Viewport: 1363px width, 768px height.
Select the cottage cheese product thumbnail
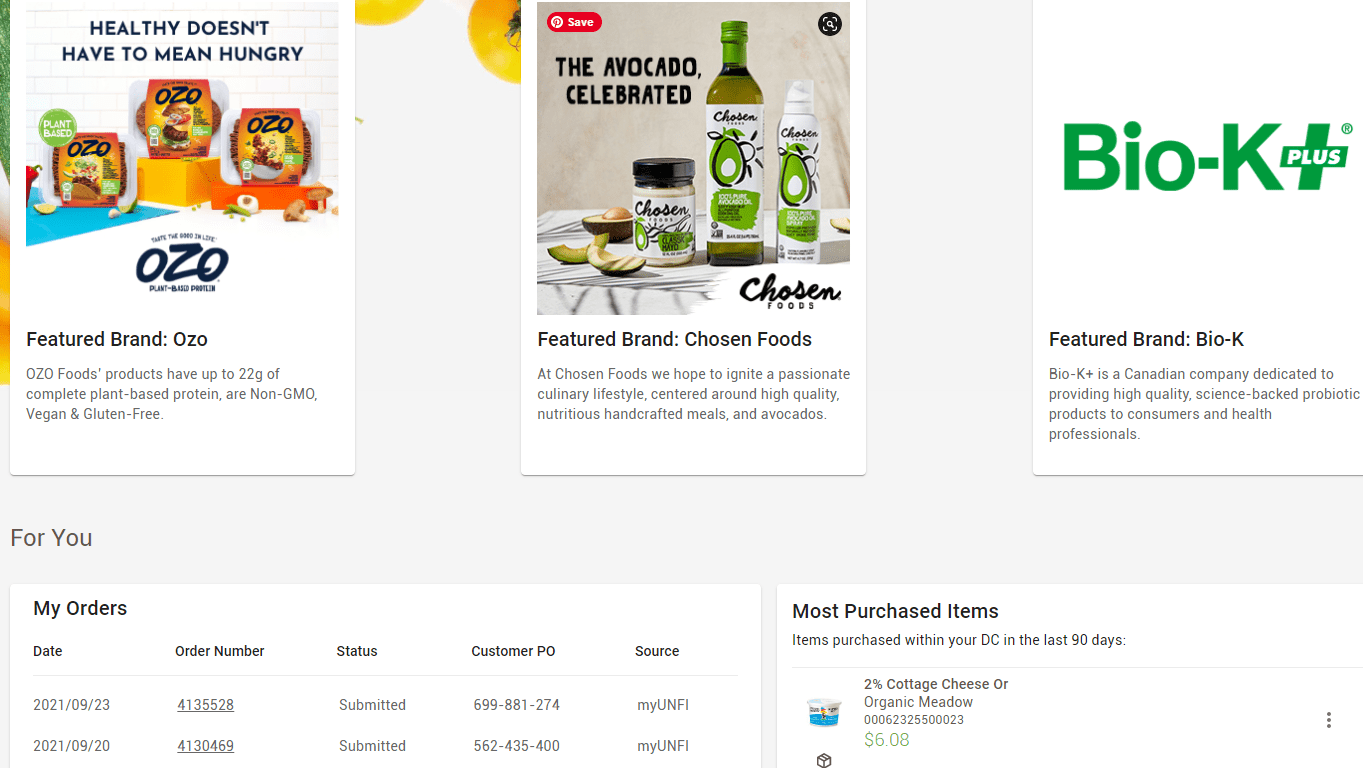pos(824,712)
